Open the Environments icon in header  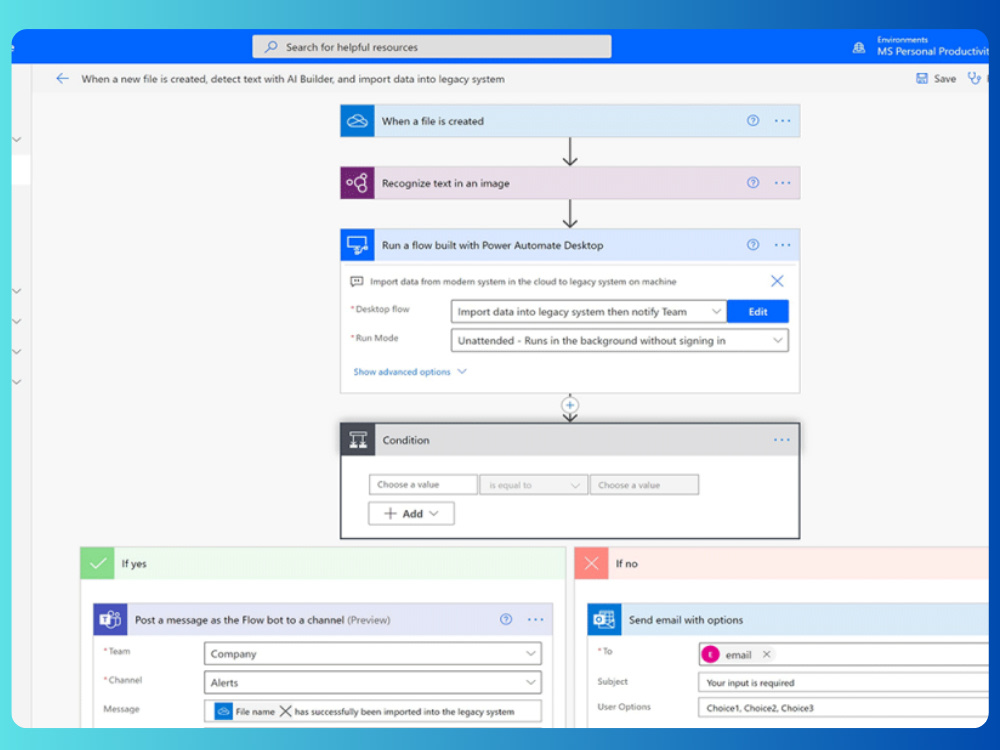pos(859,47)
